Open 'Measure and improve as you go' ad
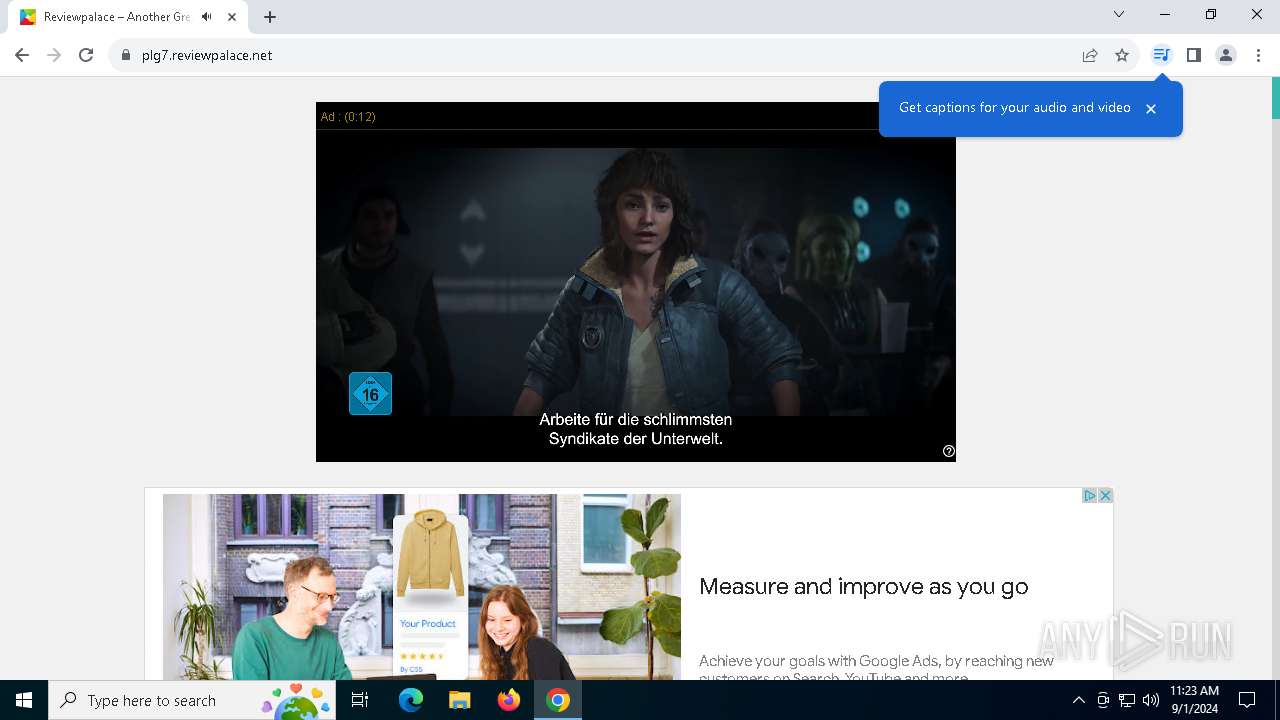 864,587
